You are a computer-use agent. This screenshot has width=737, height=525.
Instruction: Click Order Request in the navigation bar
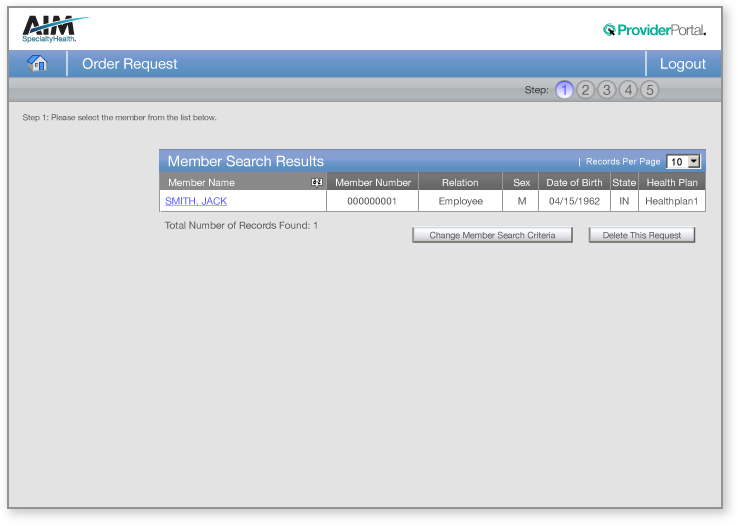pyautogui.click(x=130, y=64)
